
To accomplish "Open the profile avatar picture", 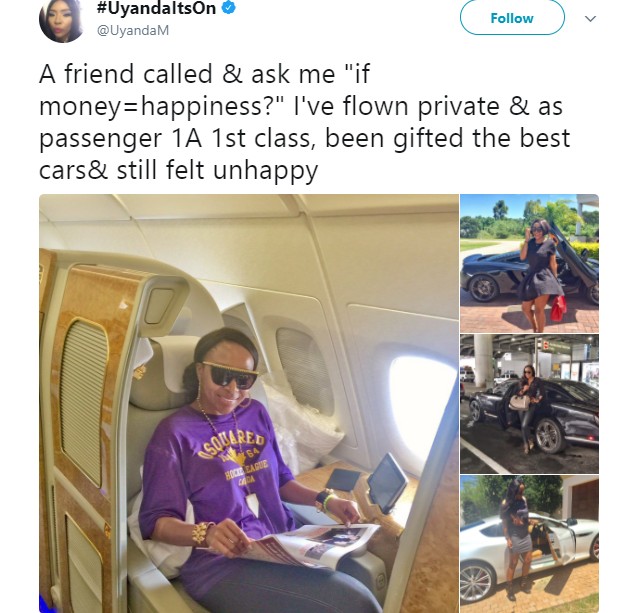I will click(61, 20).
